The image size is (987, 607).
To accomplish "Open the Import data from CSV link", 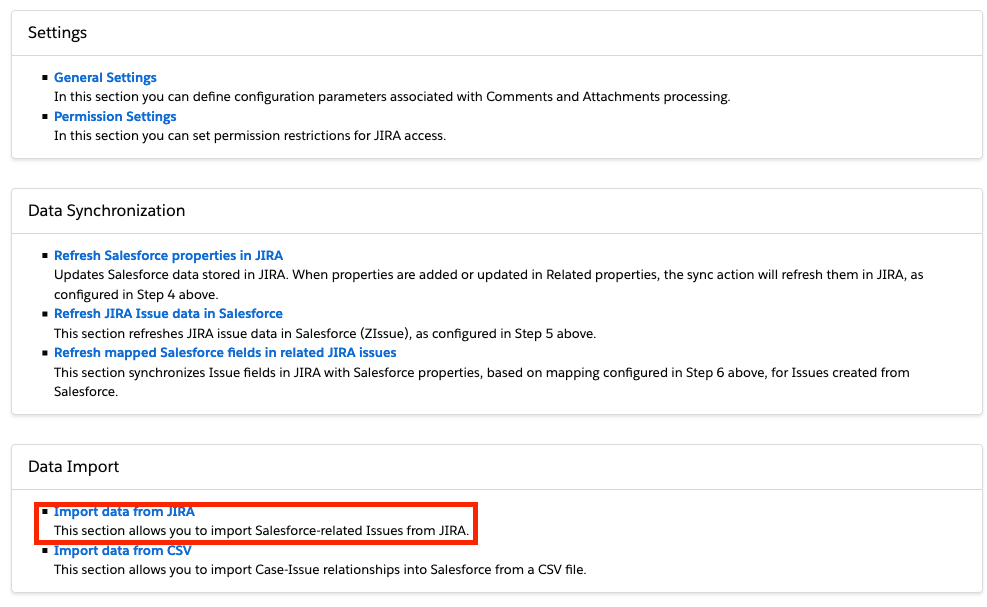I will tap(122, 550).
